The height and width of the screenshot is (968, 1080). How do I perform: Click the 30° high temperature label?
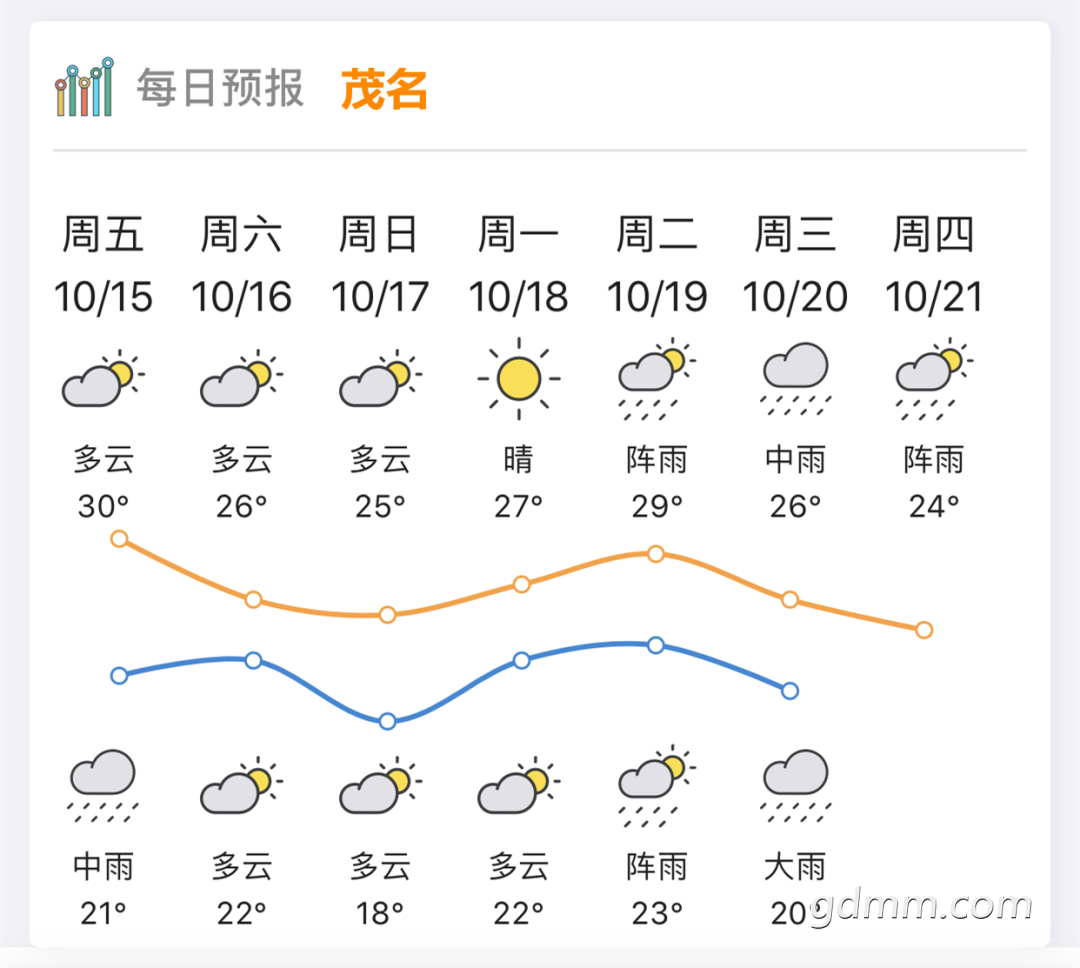103,507
